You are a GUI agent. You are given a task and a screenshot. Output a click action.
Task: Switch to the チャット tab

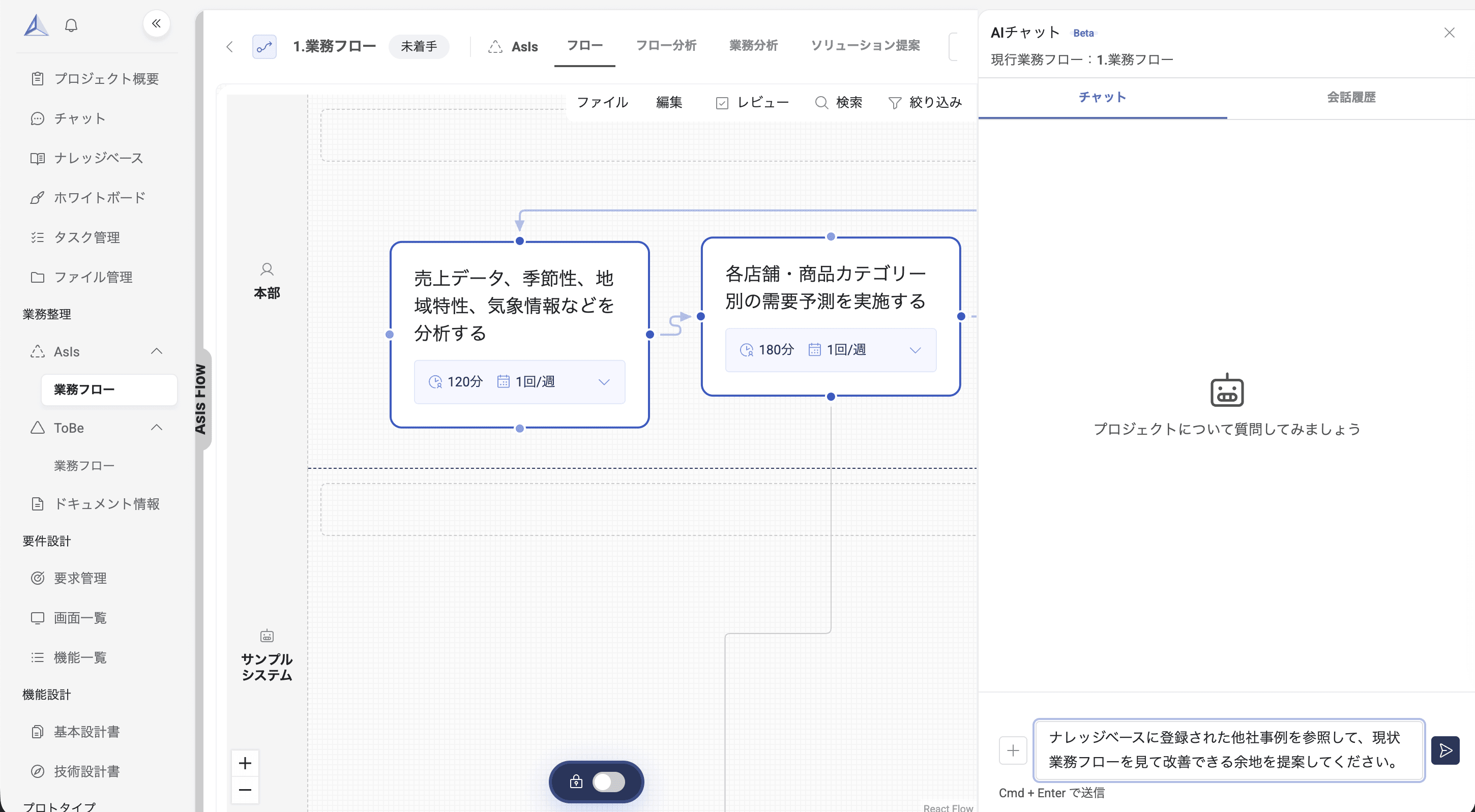[x=1102, y=98]
